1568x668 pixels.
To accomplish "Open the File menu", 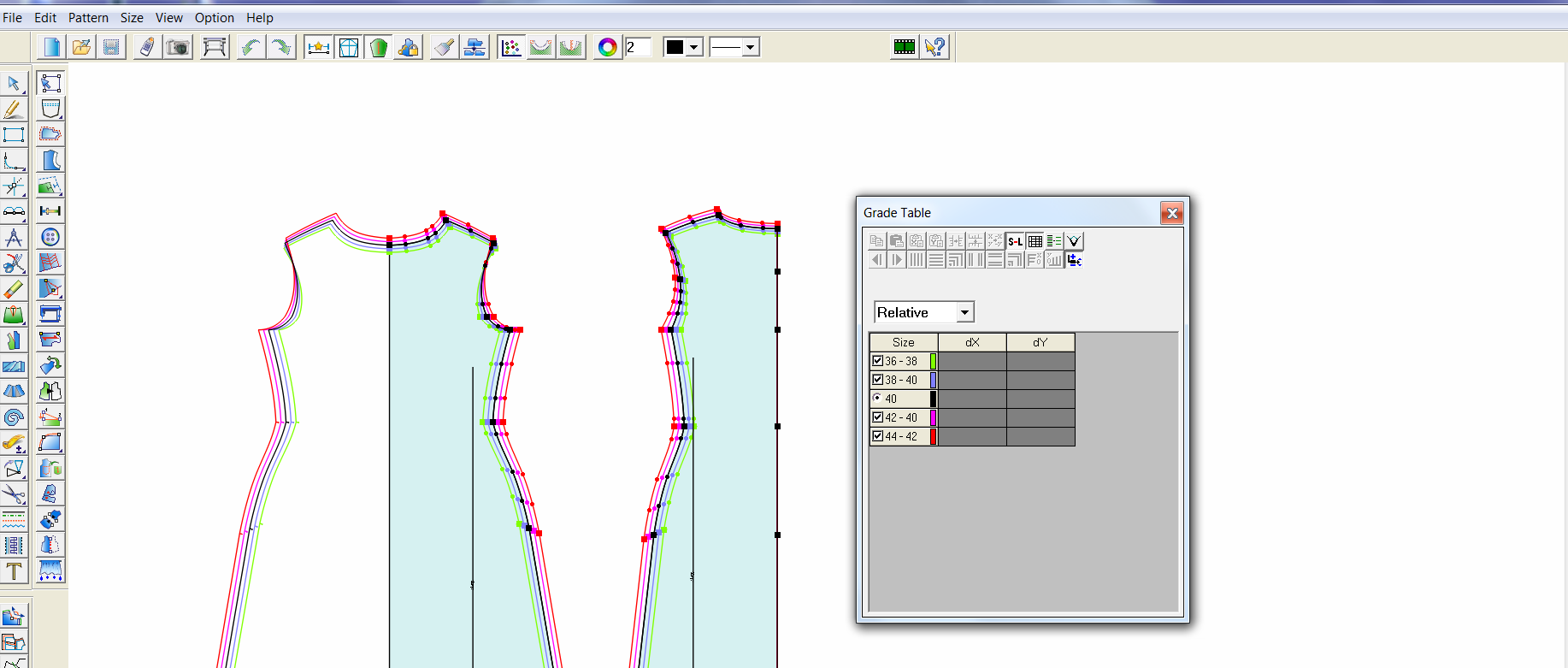I will (x=12, y=17).
